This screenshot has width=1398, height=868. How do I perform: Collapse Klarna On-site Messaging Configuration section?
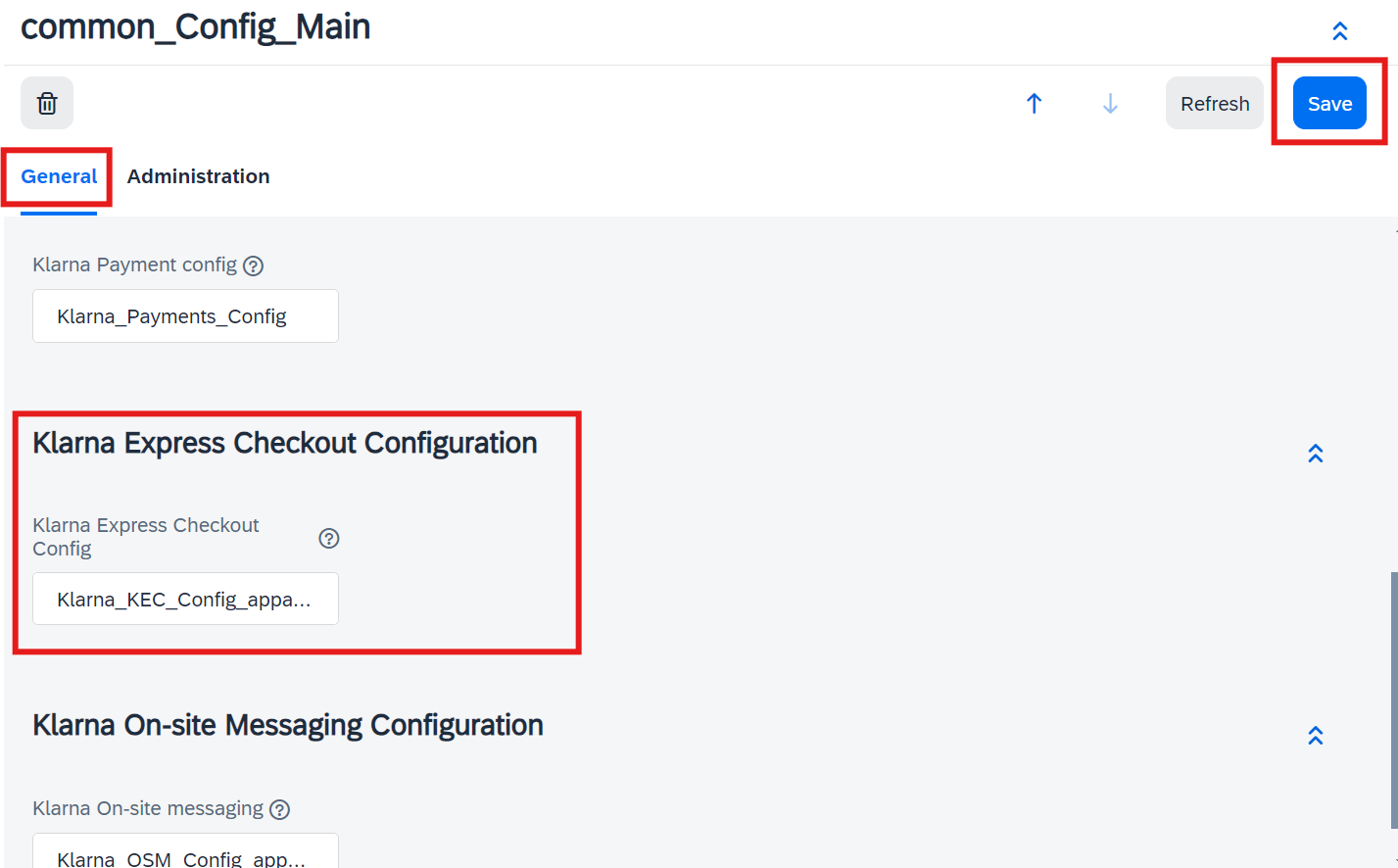coord(1316,735)
